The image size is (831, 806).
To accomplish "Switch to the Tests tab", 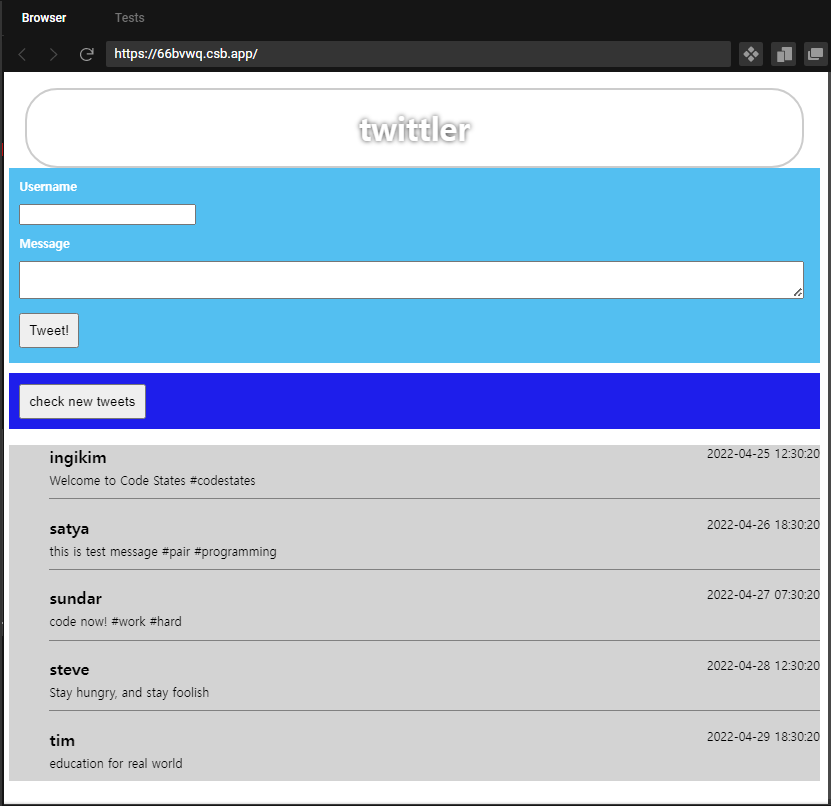I will click(129, 17).
